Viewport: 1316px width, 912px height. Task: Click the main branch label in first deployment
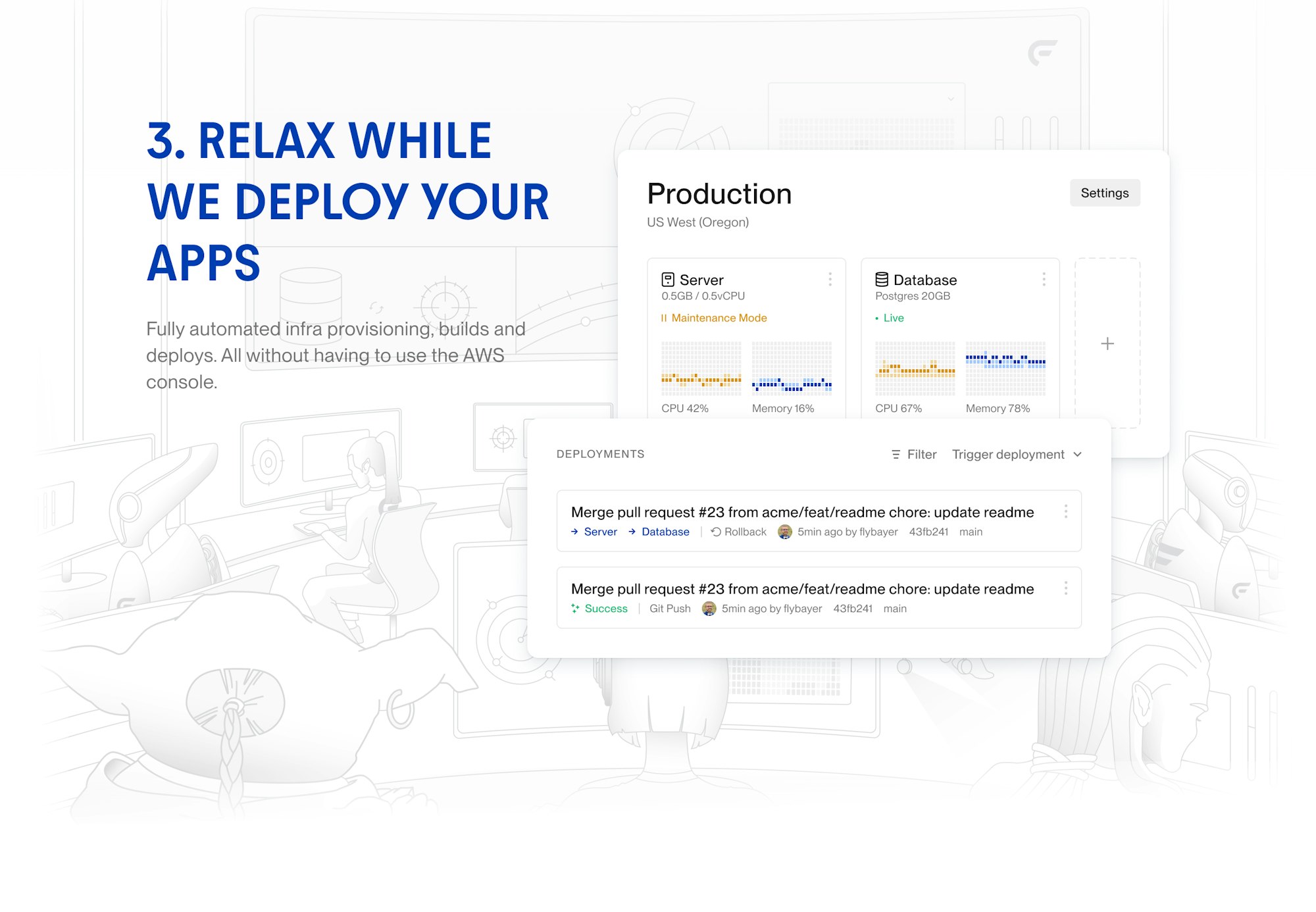(x=971, y=532)
